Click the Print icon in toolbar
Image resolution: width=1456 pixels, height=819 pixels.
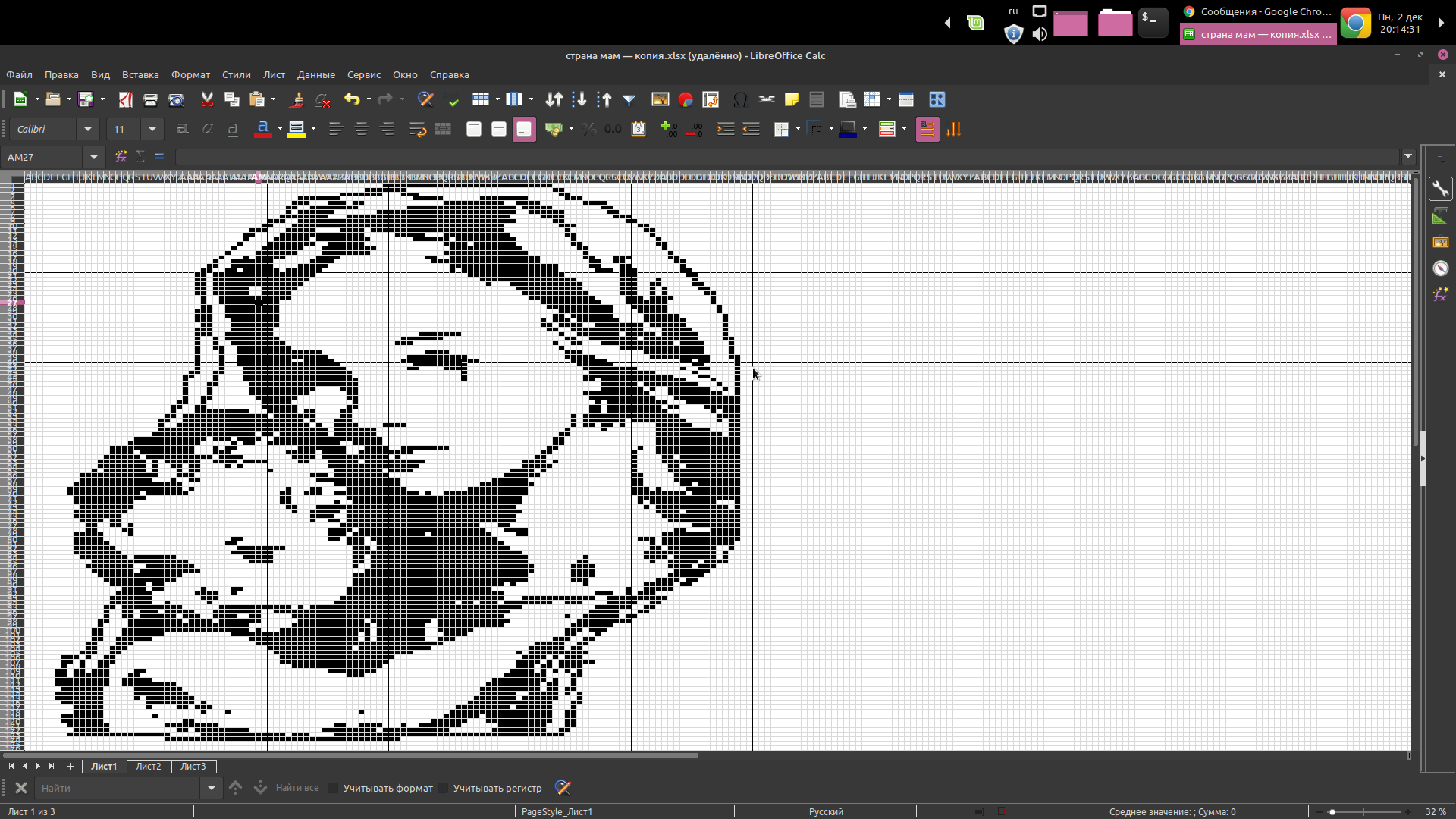(x=150, y=99)
